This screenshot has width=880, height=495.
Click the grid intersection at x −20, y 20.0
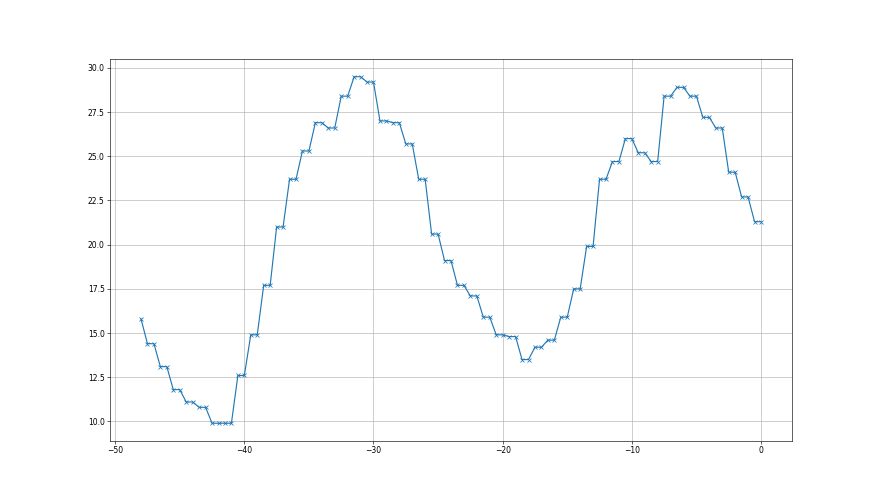pyautogui.click(x=502, y=245)
